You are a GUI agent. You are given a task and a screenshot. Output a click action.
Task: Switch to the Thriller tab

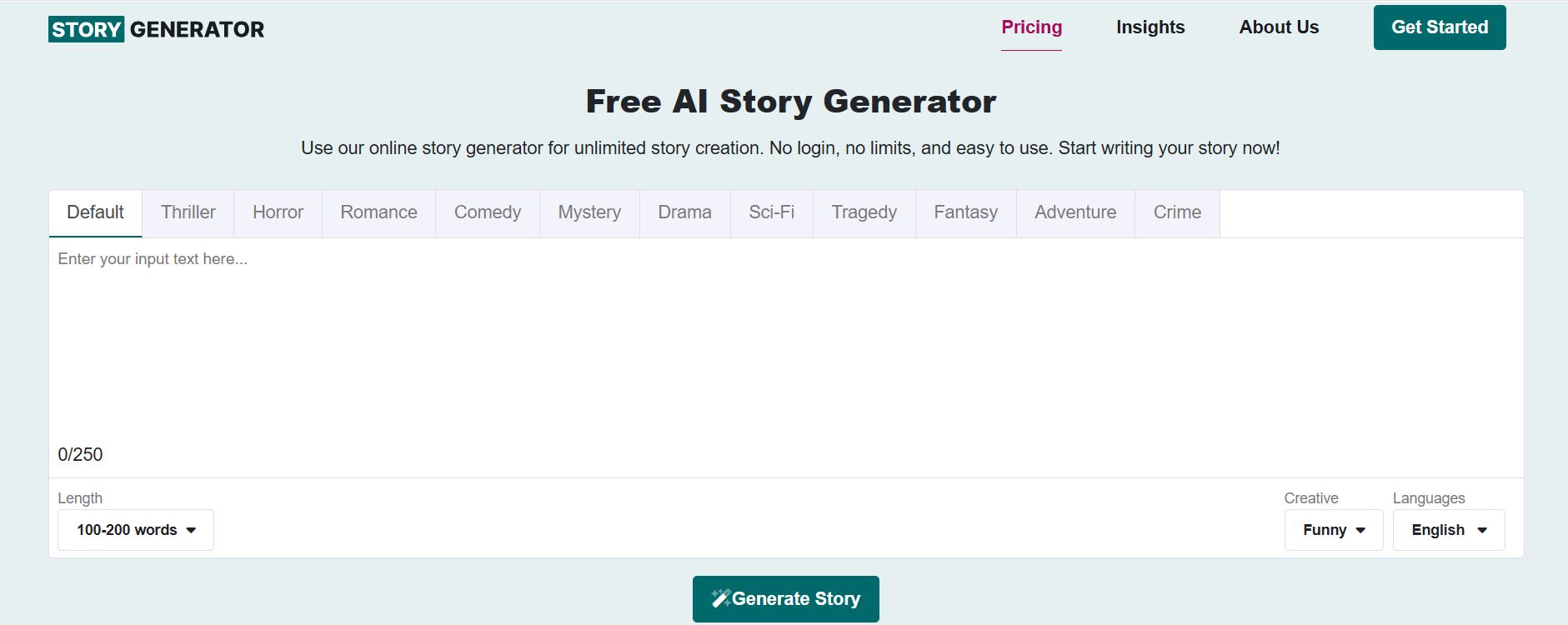(188, 212)
